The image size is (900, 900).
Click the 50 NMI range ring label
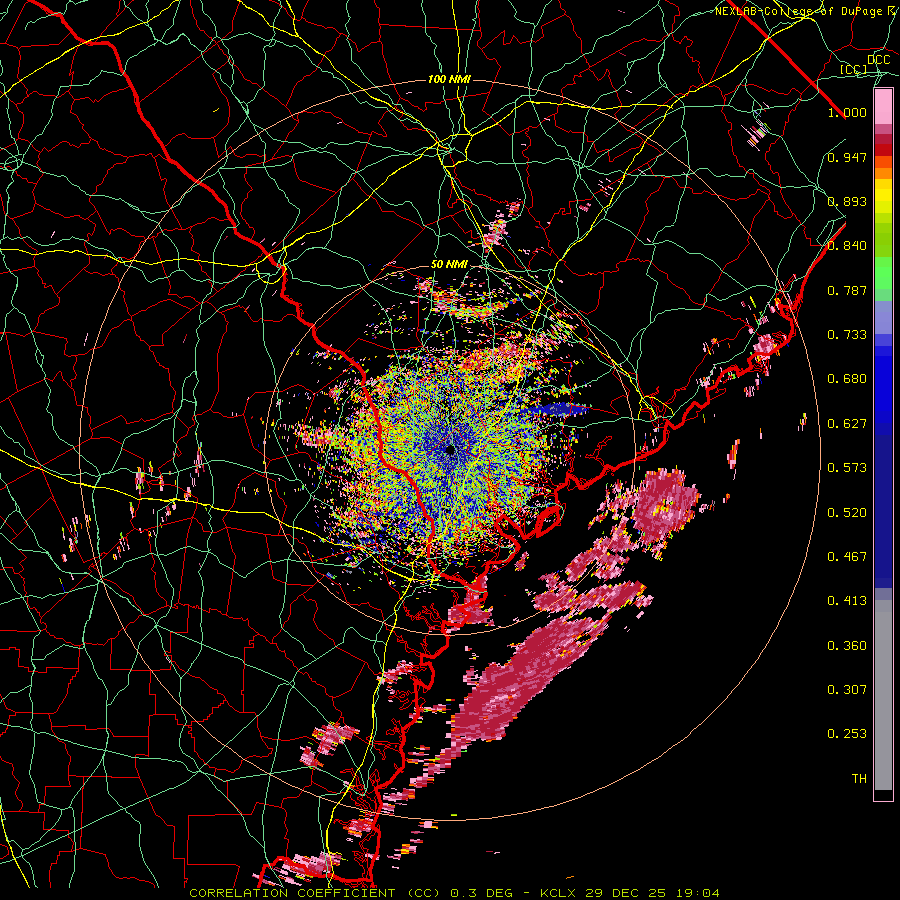449,264
